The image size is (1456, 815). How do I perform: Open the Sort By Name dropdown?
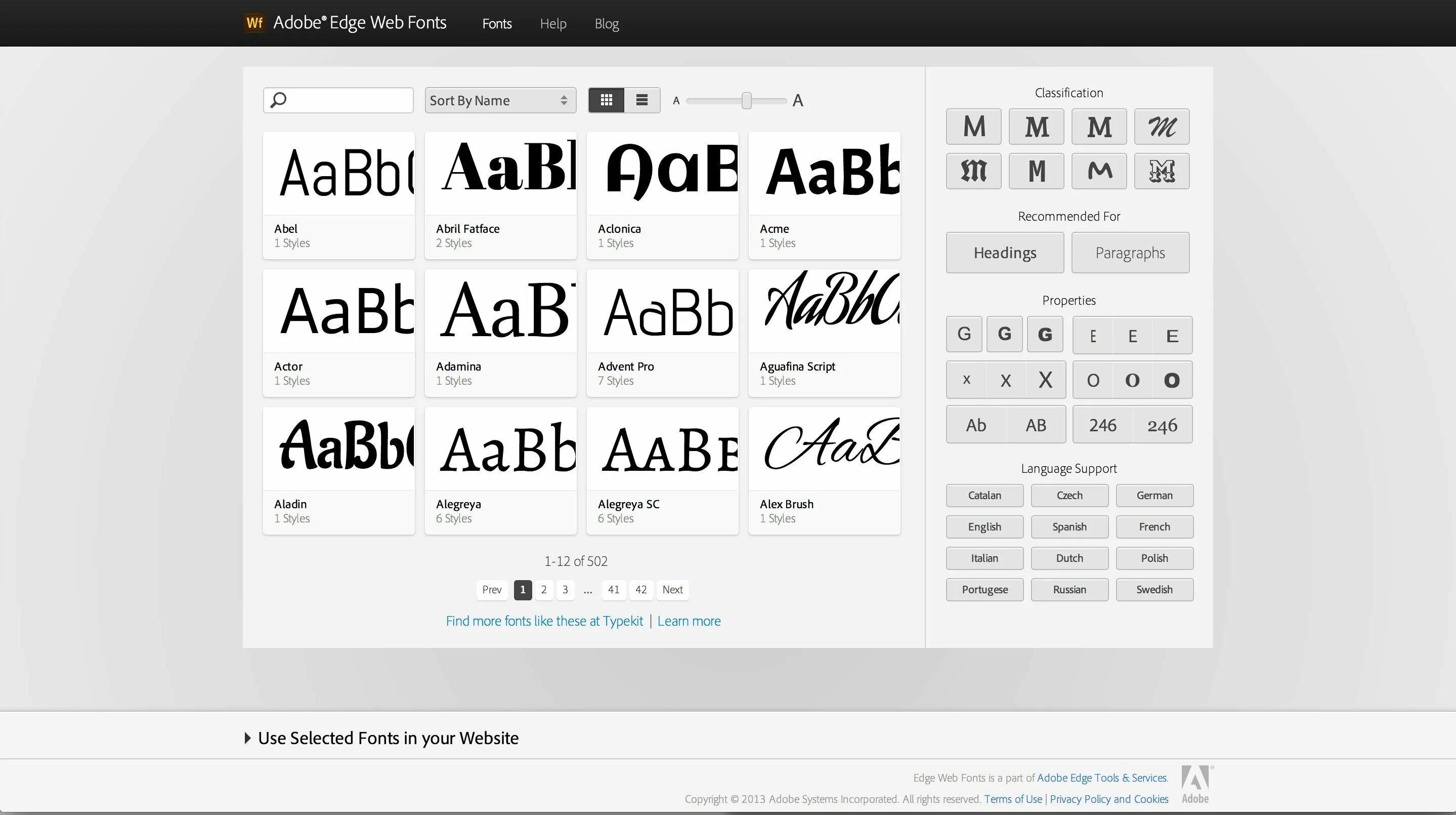498,99
